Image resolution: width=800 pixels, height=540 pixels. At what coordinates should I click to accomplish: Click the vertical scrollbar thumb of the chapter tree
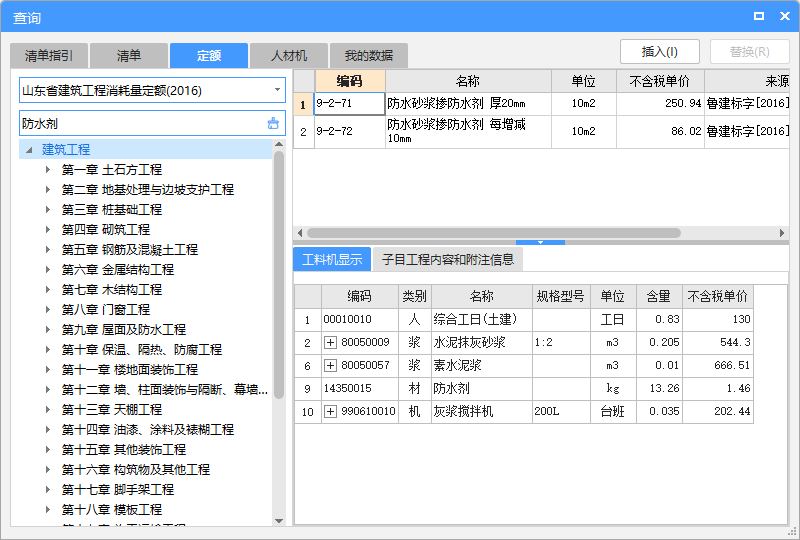click(279, 275)
